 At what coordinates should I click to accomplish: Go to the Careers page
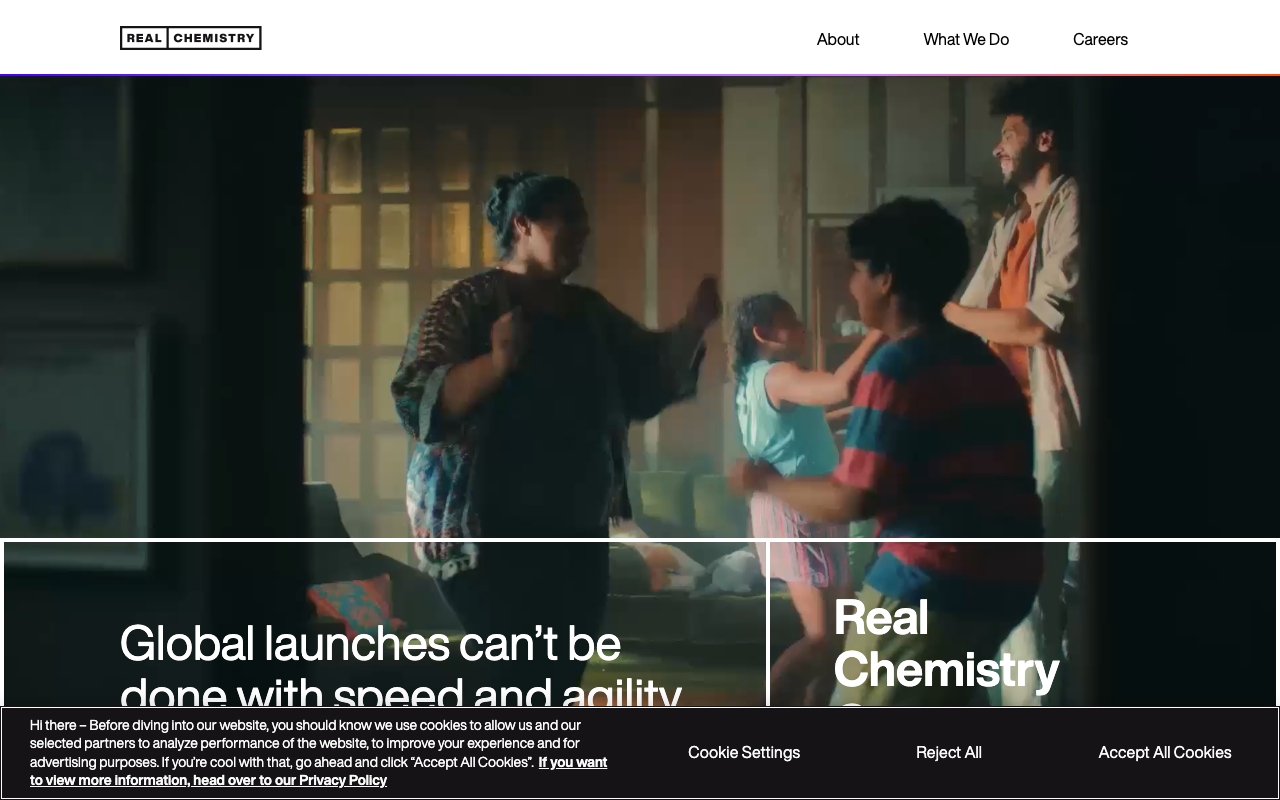pos(1100,39)
